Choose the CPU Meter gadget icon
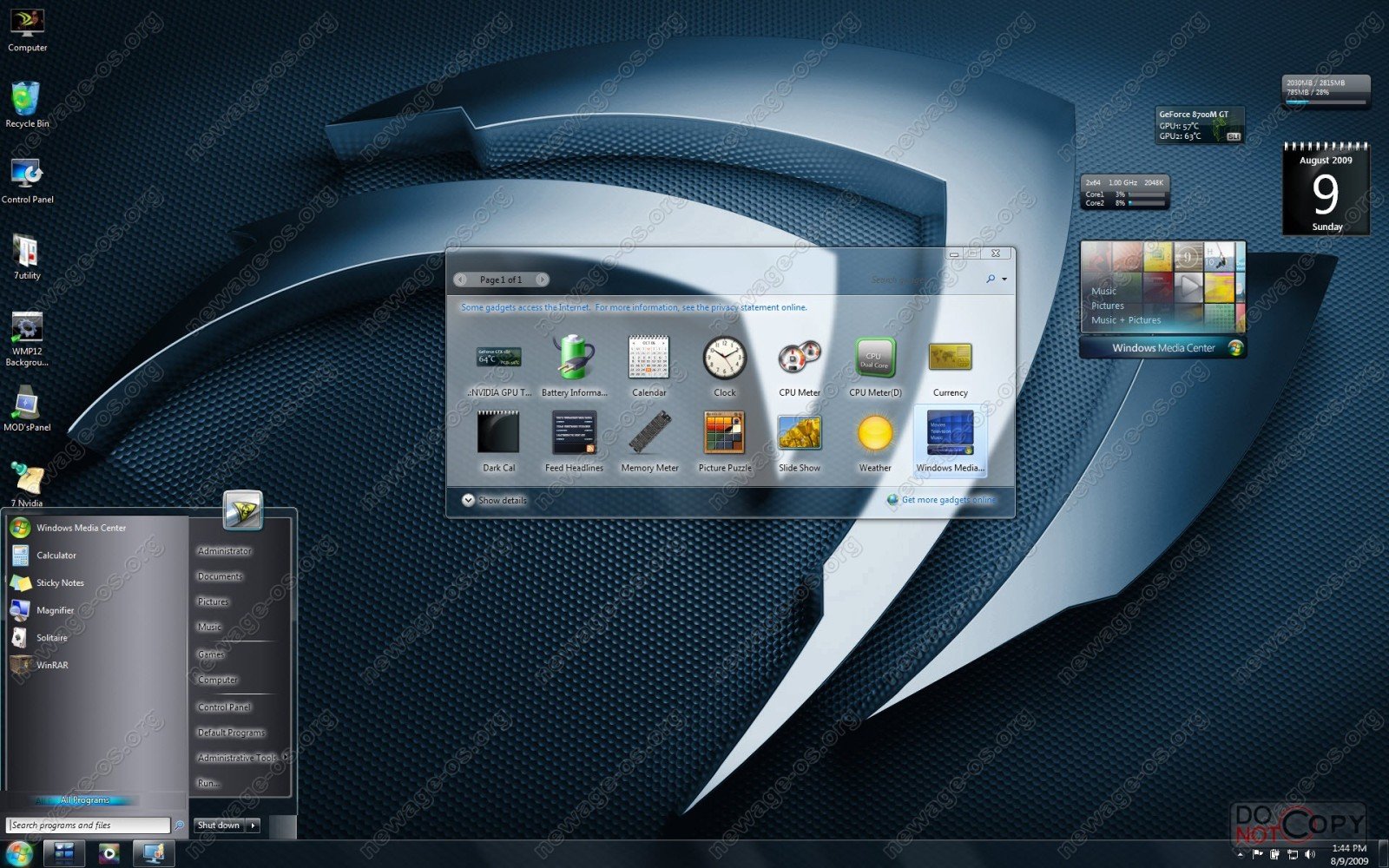This screenshot has width=1389, height=868. 800,365
